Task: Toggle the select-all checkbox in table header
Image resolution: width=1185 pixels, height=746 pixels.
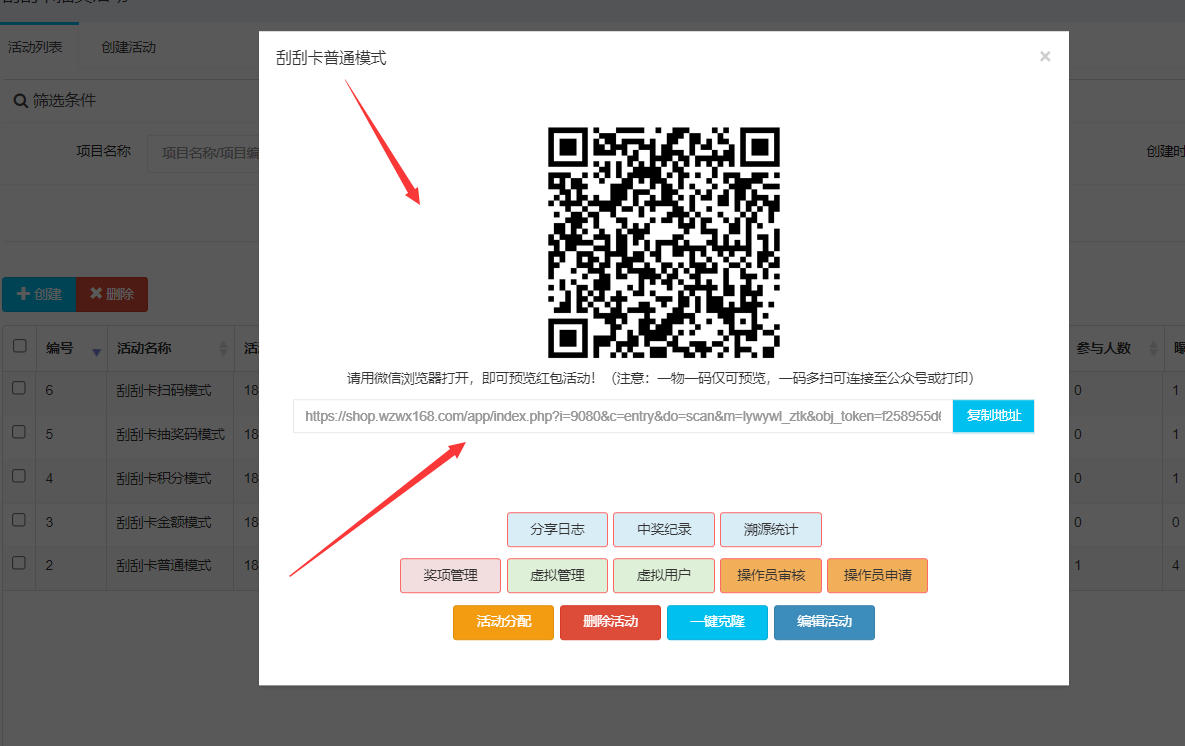Action: (x=20, y=346)
